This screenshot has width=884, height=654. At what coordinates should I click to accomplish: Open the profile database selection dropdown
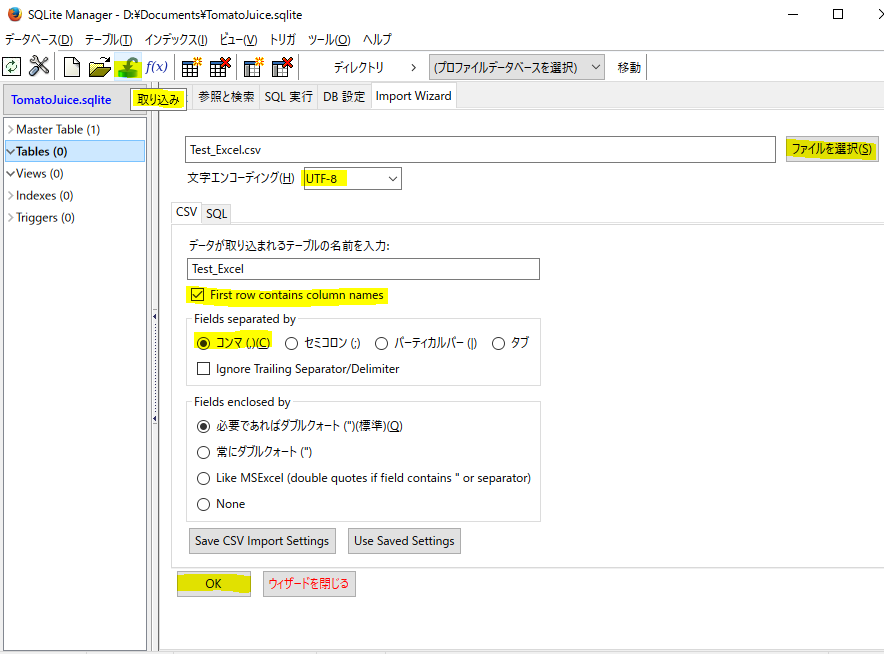tap(517, 67)
